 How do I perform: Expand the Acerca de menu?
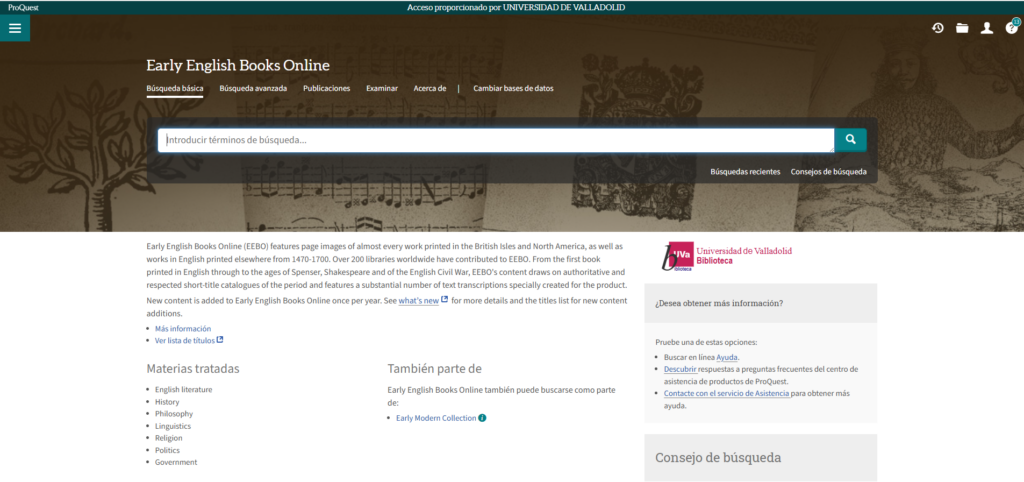(430, 88)
